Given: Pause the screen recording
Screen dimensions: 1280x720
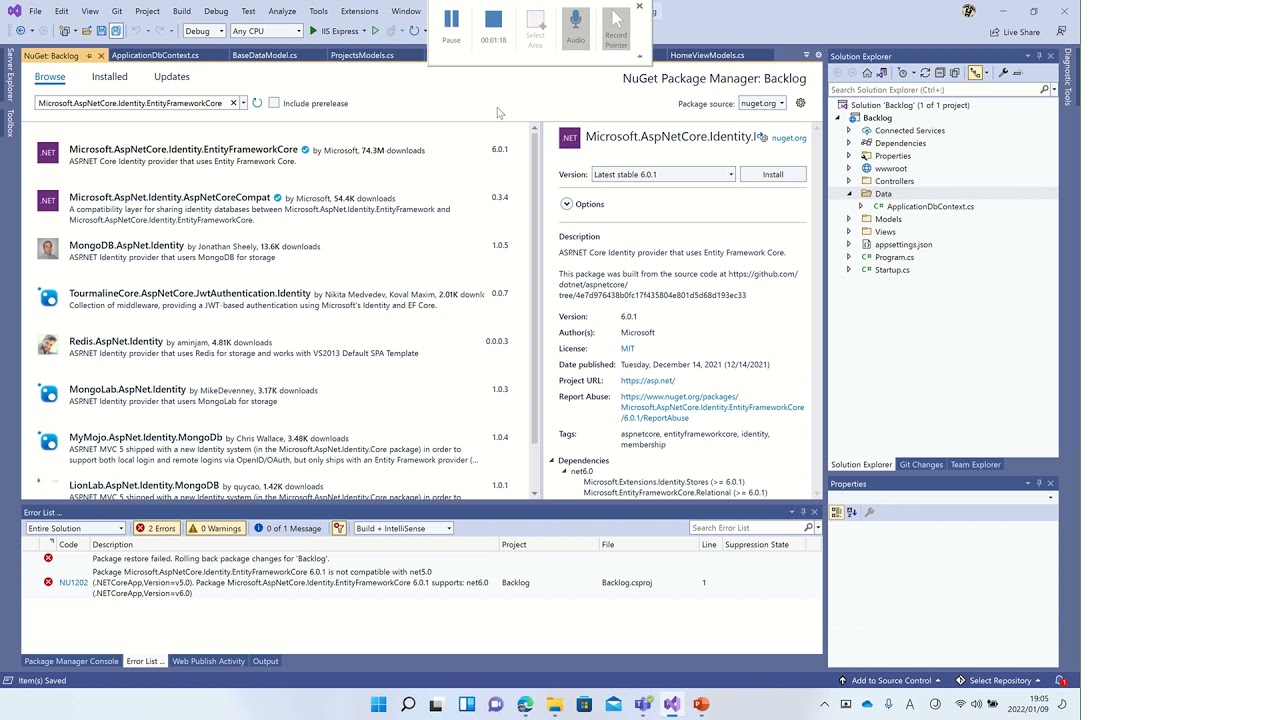Looking at the screenshot, I should [451, 26].
